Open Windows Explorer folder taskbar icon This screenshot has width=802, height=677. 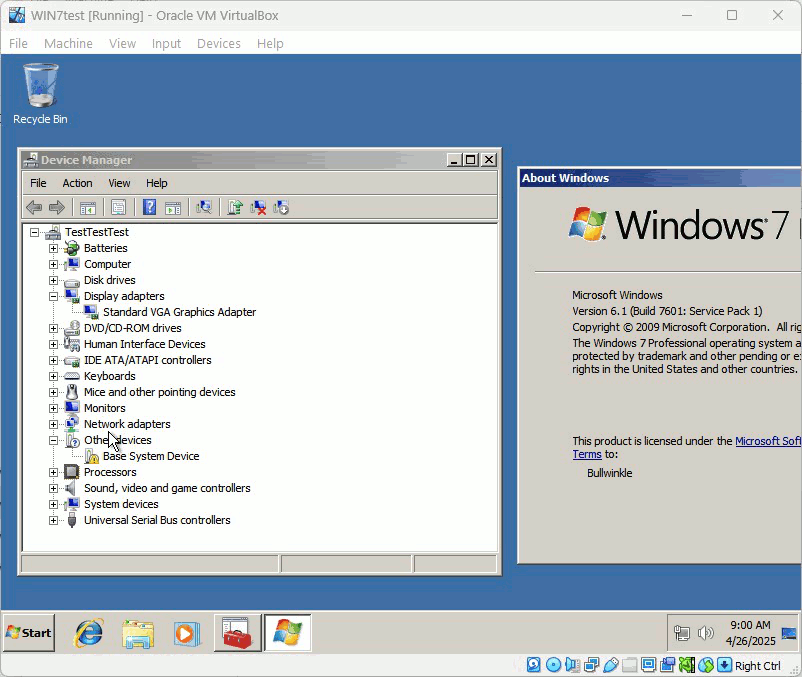(x=138, y=633)
